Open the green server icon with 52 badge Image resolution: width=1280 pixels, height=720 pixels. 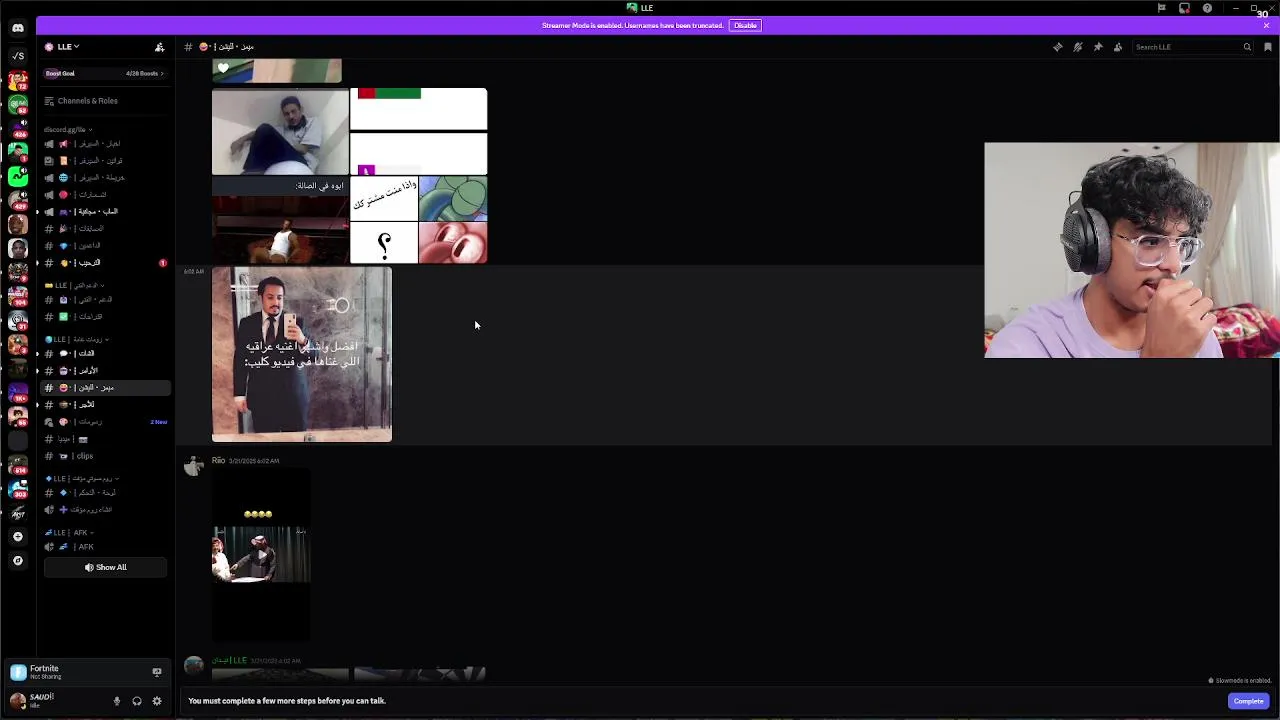tap(18, 104)
